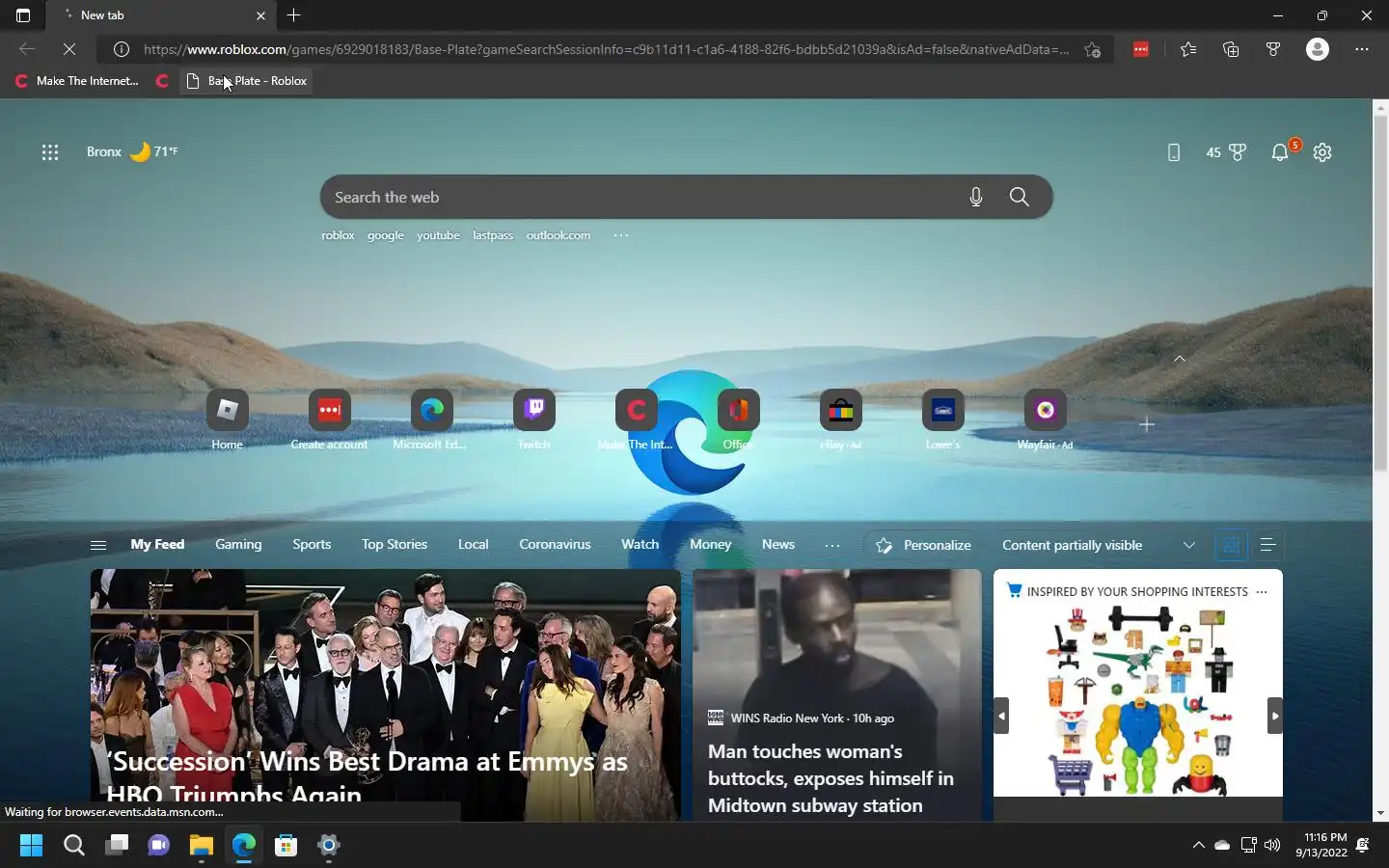Open the Create account quick link
The image size is (1389, 868).
click(x=329, y=420)
